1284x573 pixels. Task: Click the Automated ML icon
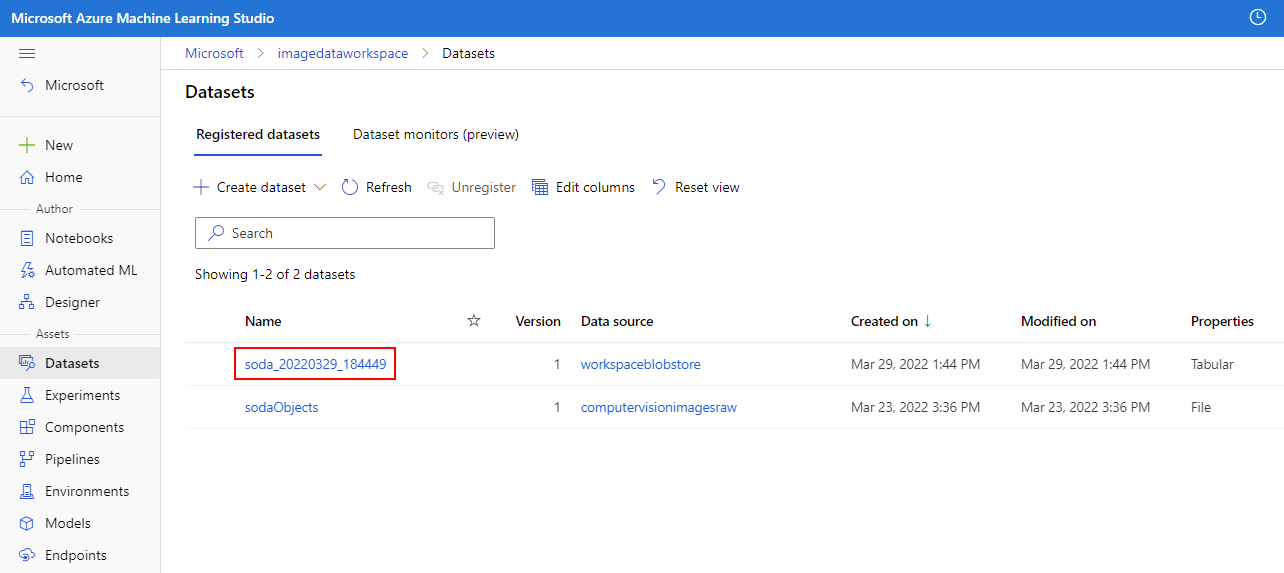point(27,270)
